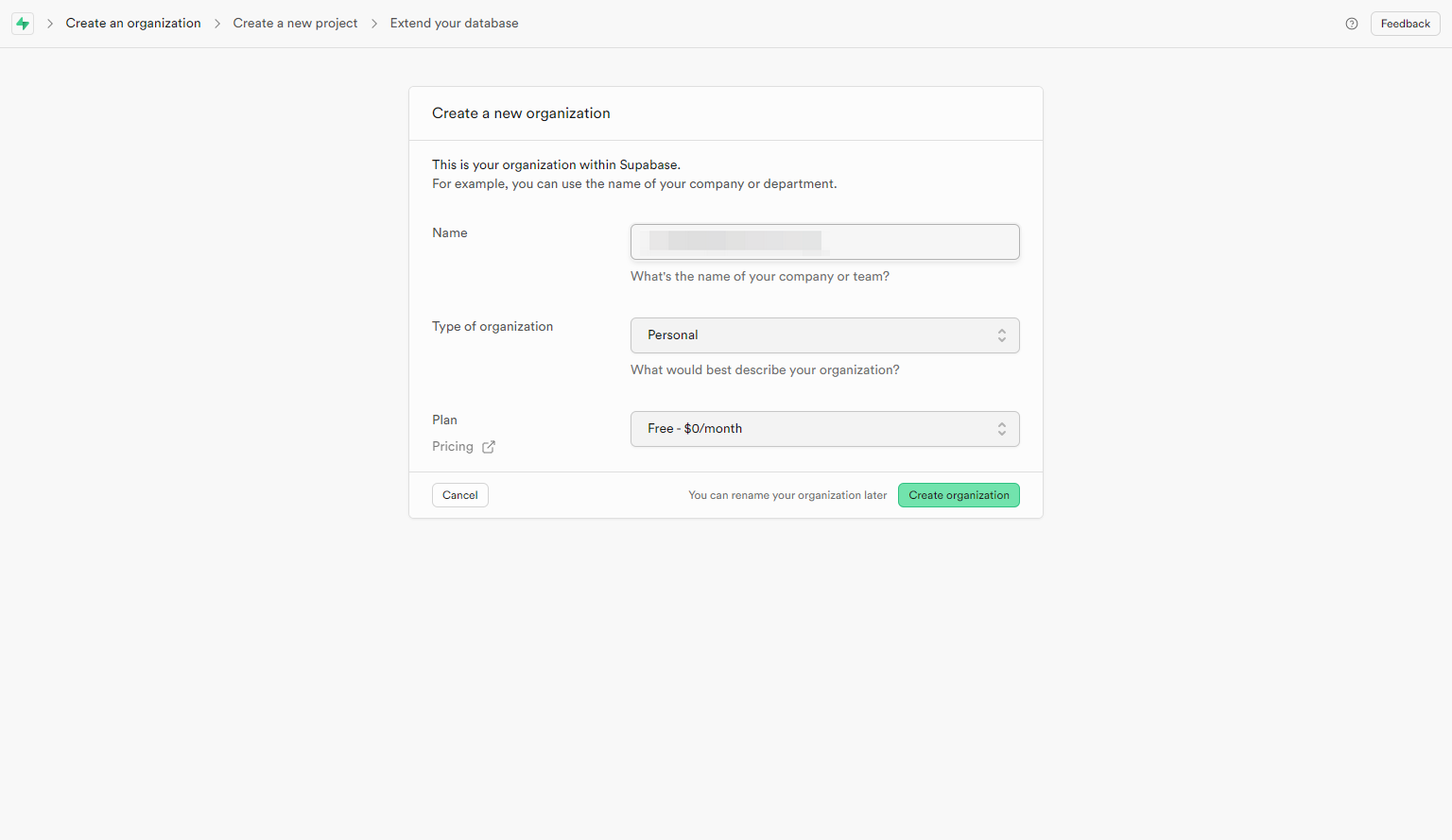Click the up-down arrows in the Personal field
This screenshot has height=840, width=1452.
click(1001, 335)
